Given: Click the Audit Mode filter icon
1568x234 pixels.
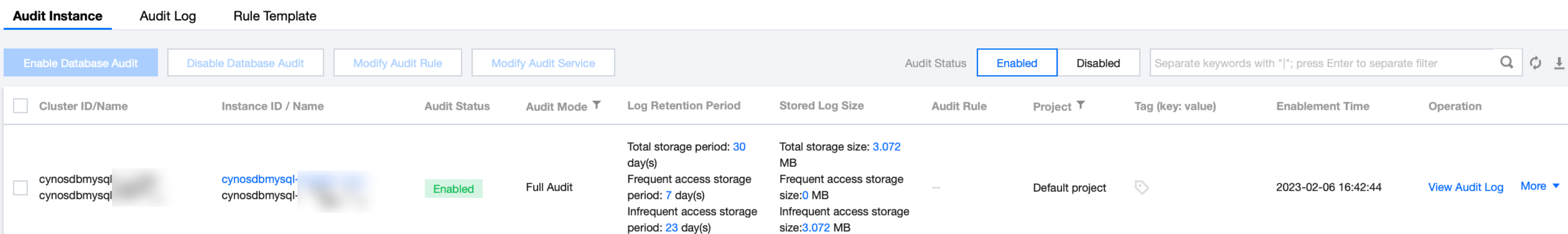Looking at the screenshot, I should click(597, 105).
